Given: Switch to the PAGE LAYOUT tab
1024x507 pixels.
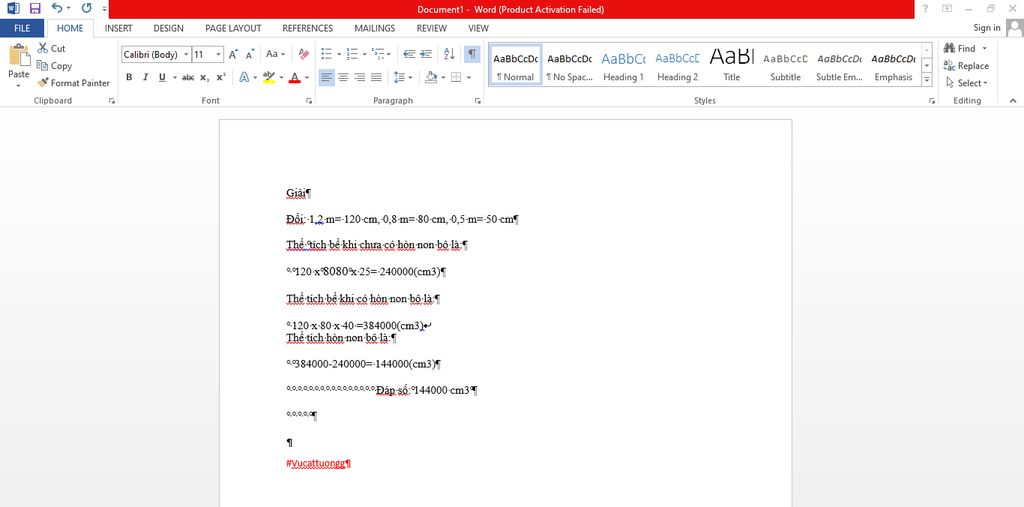Looking at the screenshot, I should click(x=233, y=28).
